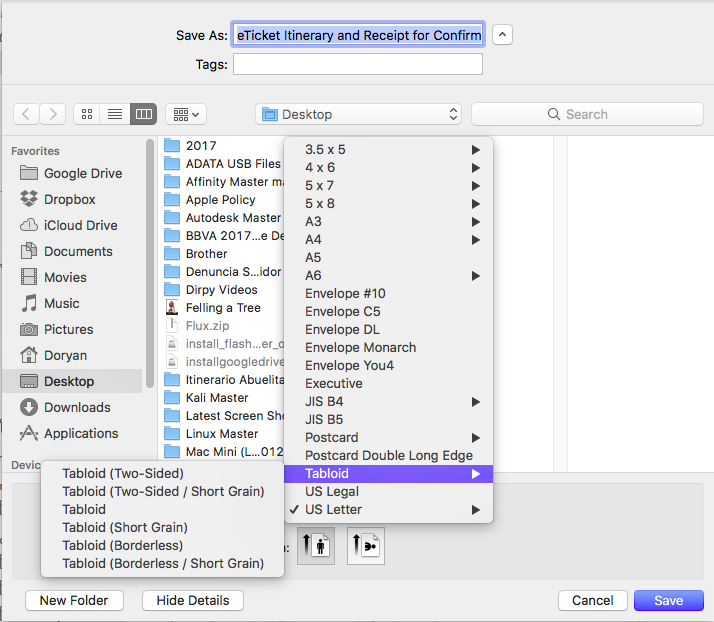
Task: Click the sidebar scrollbar
Action: coord(150,264)
